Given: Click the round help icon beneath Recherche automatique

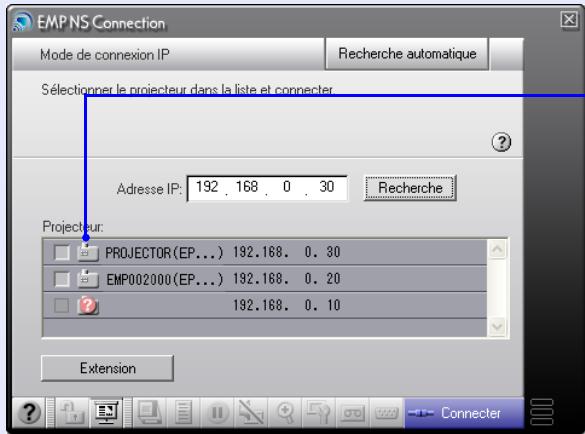Looking at the screenshot, I should pos(501,142).
